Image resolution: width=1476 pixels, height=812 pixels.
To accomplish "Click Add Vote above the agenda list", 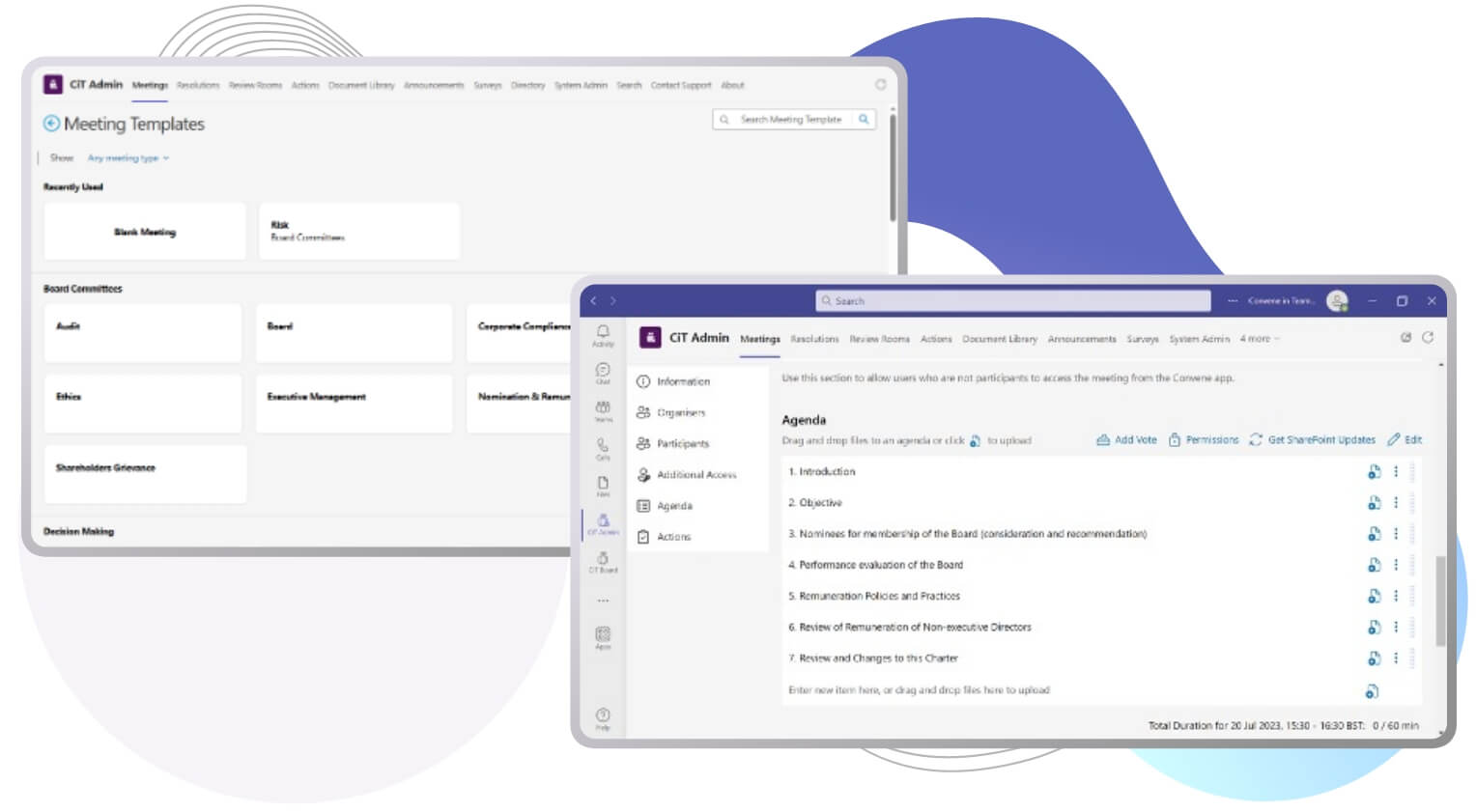I will (1126, 439).
